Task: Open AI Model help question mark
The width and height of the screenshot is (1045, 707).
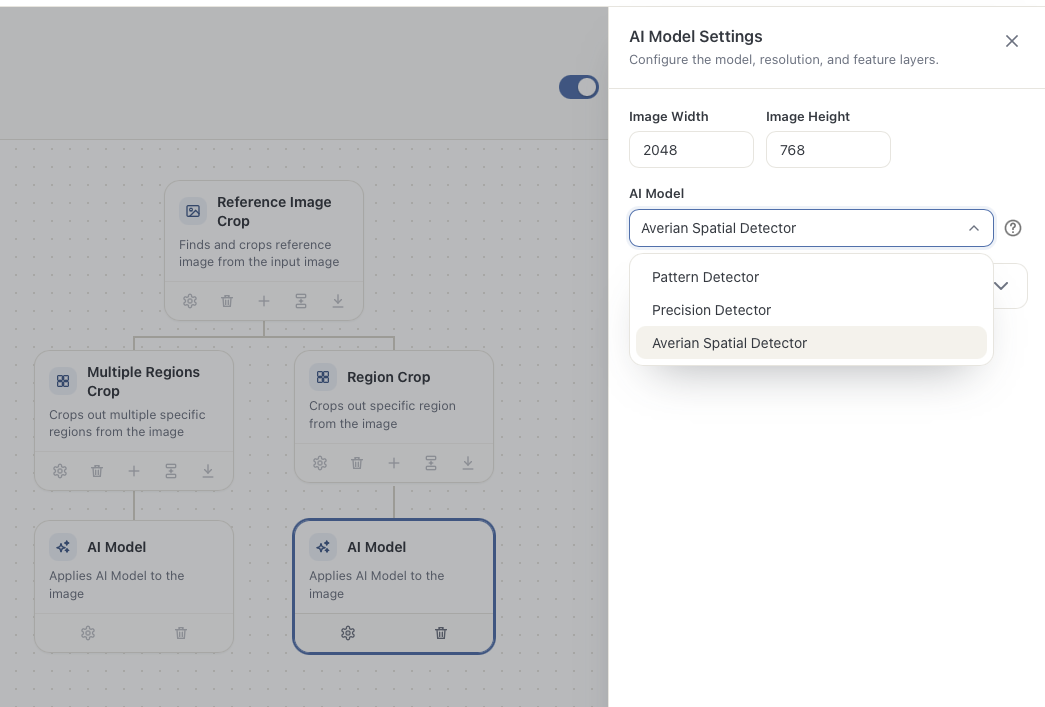Action: click(x=1012, y=228)
